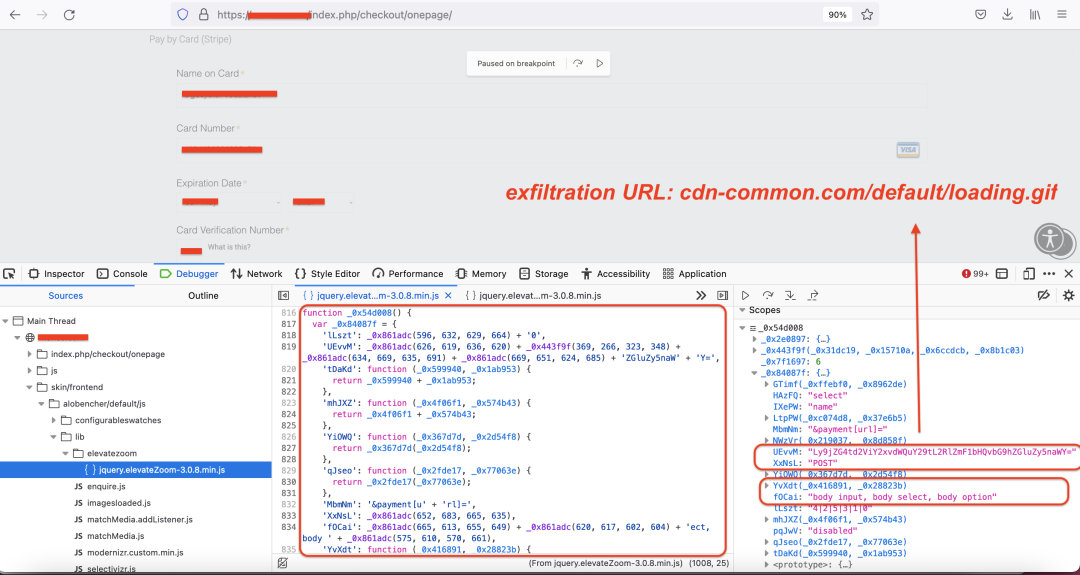Toggle deactivate breakpoints icon
The height and width of the screenshot is (575, 1080).
tap(1044, 296)
